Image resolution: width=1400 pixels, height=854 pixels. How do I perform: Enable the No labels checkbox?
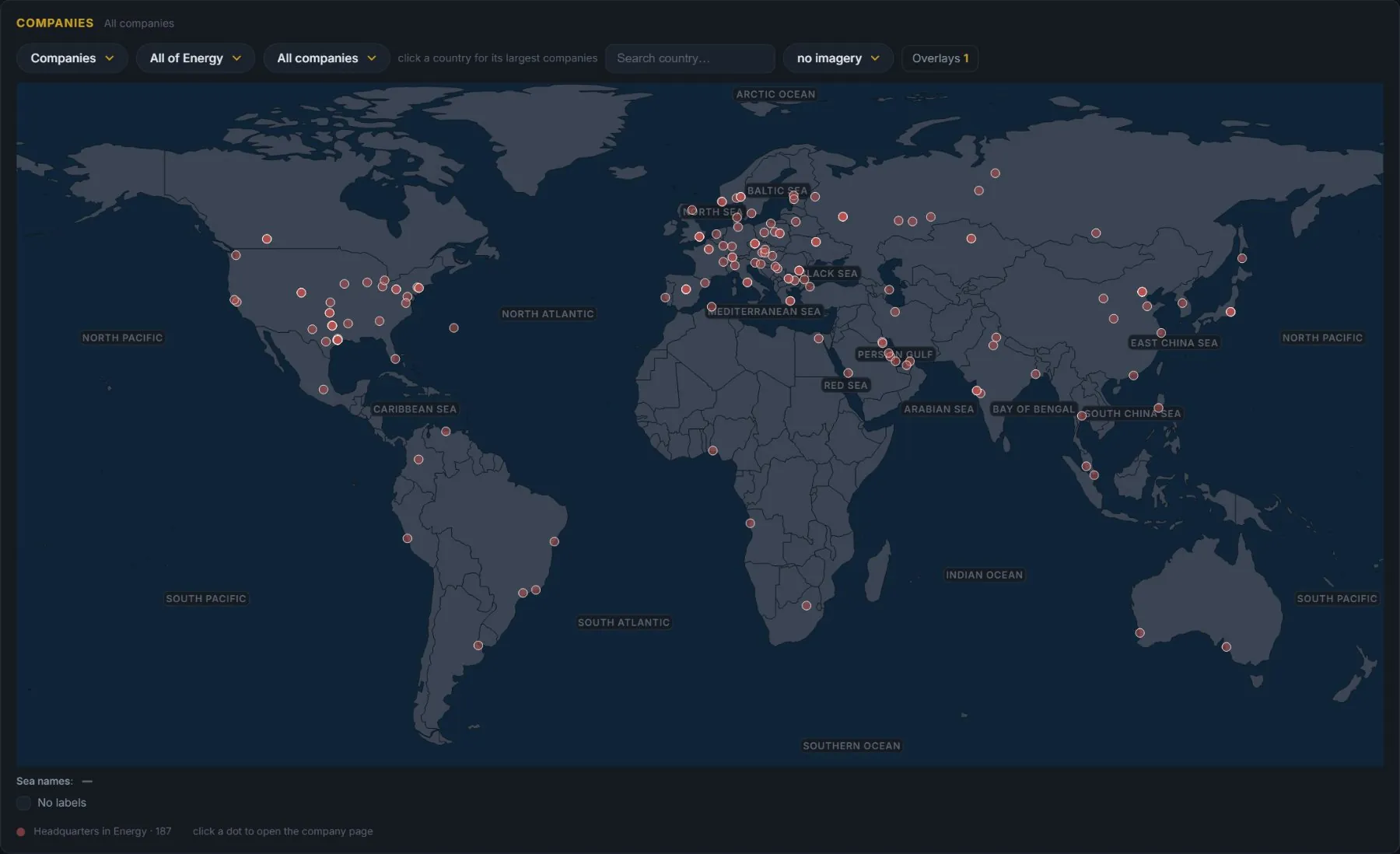tap(24, 803)
